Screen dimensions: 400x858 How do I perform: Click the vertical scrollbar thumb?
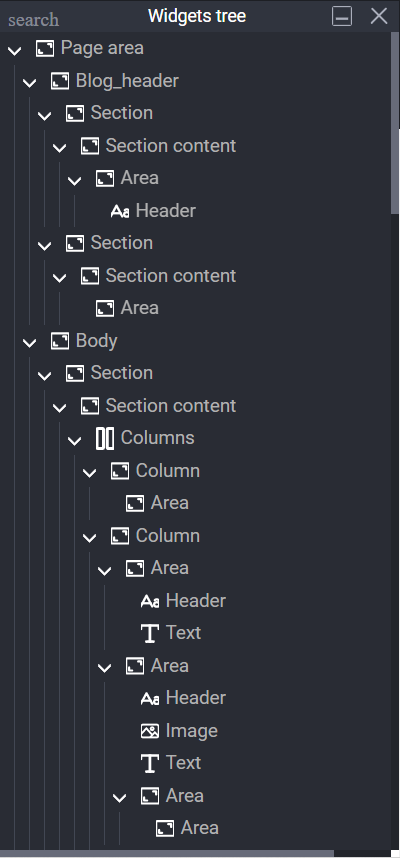coord(395,123)
